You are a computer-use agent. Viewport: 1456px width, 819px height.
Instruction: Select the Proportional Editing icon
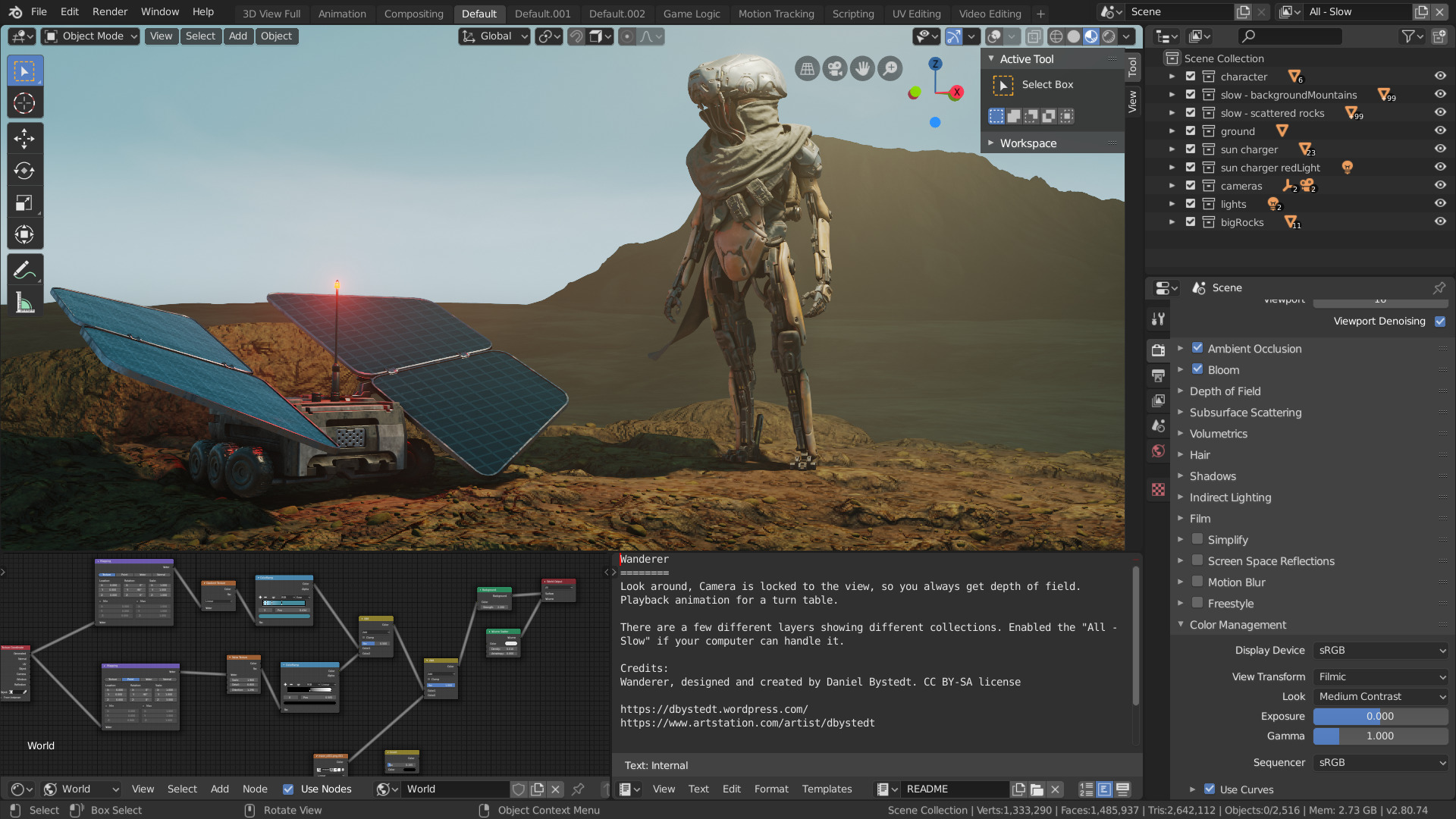[x=626, y=36]
